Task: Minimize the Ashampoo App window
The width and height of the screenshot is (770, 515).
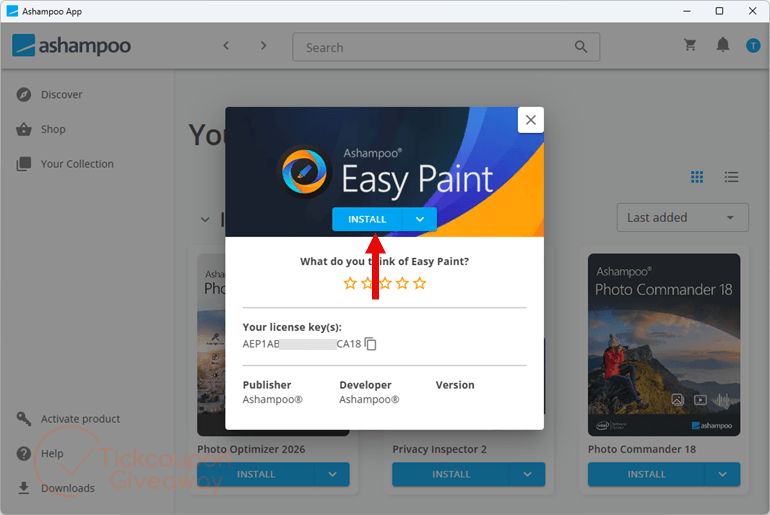Action: click(687, 11)
